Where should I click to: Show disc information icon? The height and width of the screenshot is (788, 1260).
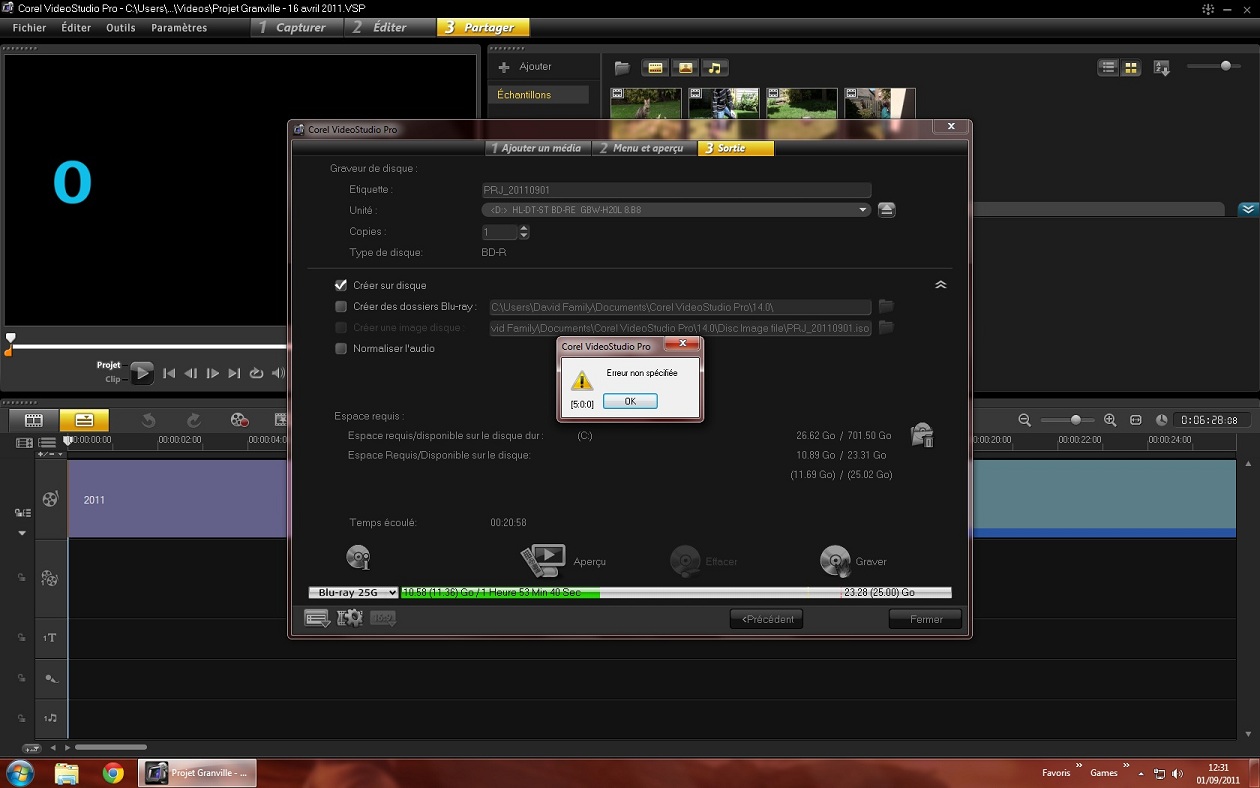358,557
